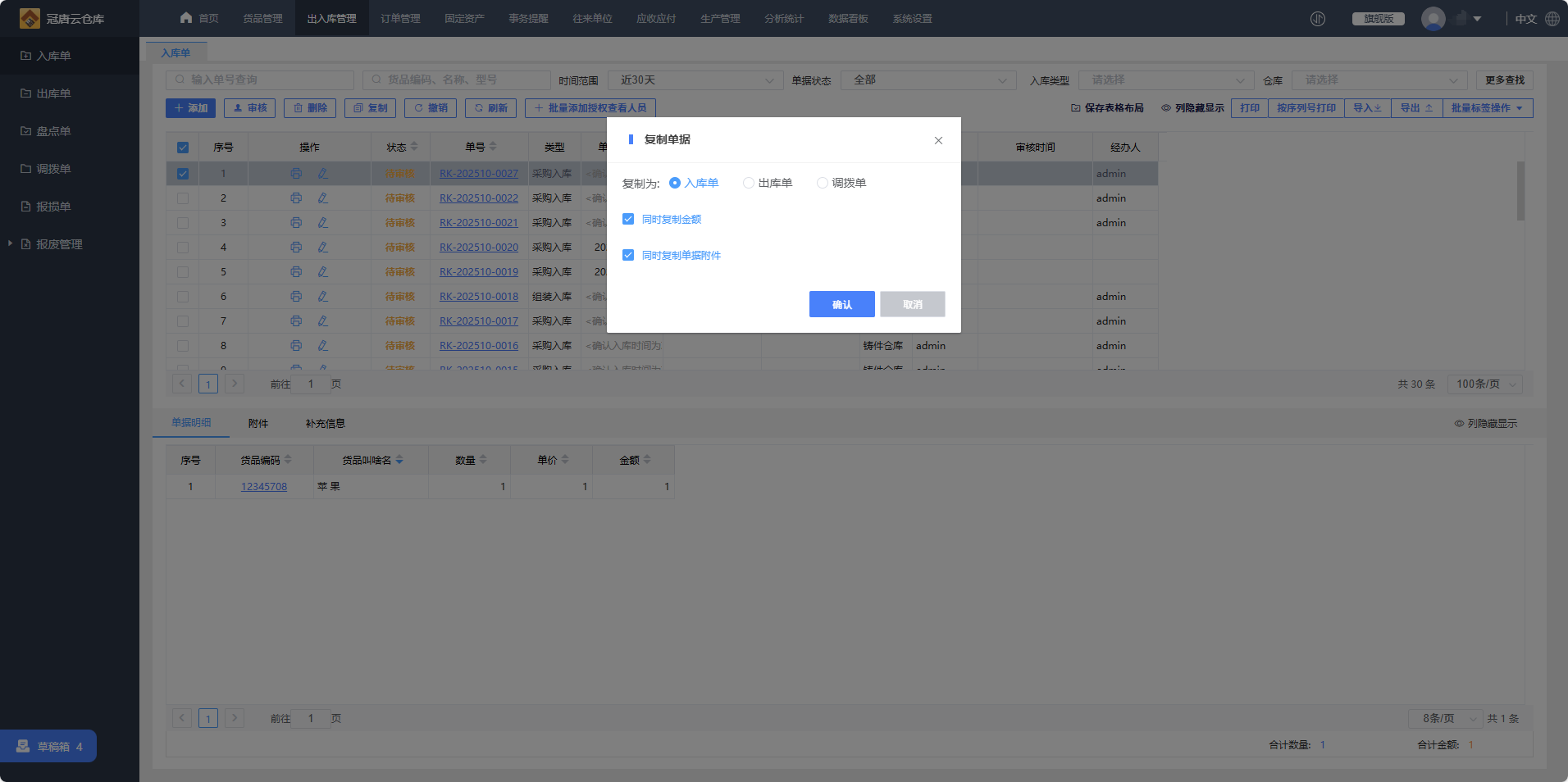
Task: Click the print icon in row 1
Action: click(x=296, y=174)
